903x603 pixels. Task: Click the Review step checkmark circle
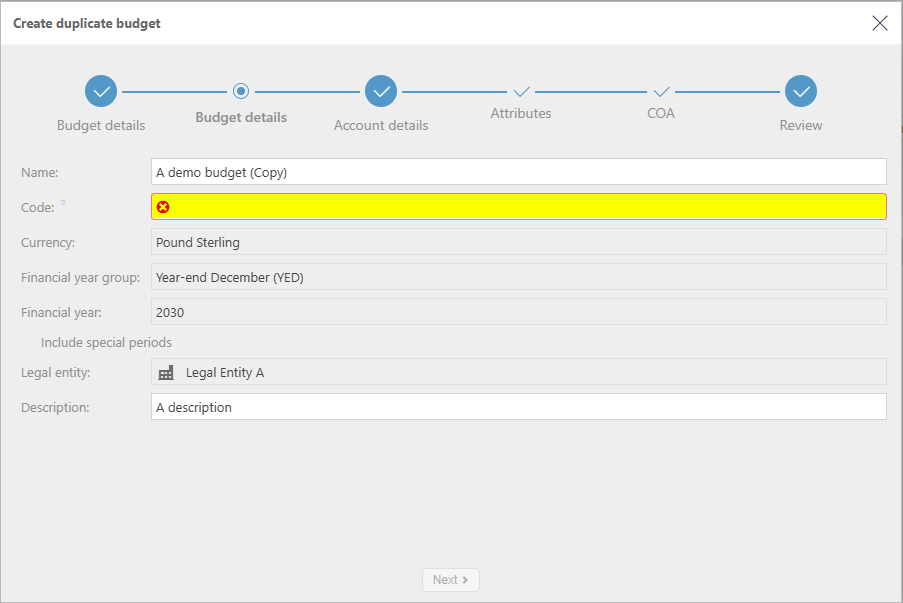(801, 91)
